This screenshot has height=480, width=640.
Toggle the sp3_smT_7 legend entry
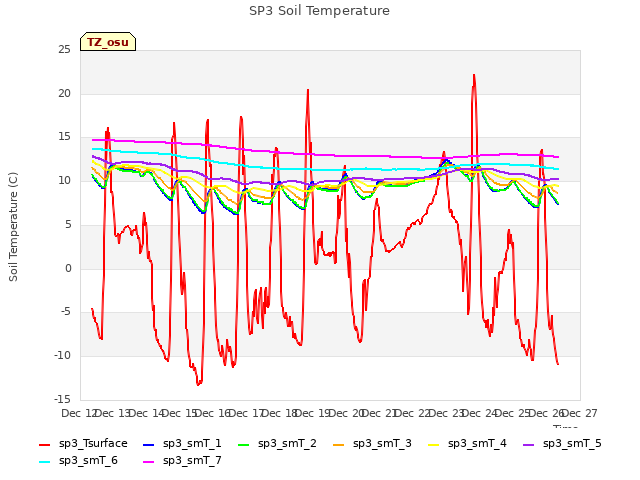click(182, 461)
